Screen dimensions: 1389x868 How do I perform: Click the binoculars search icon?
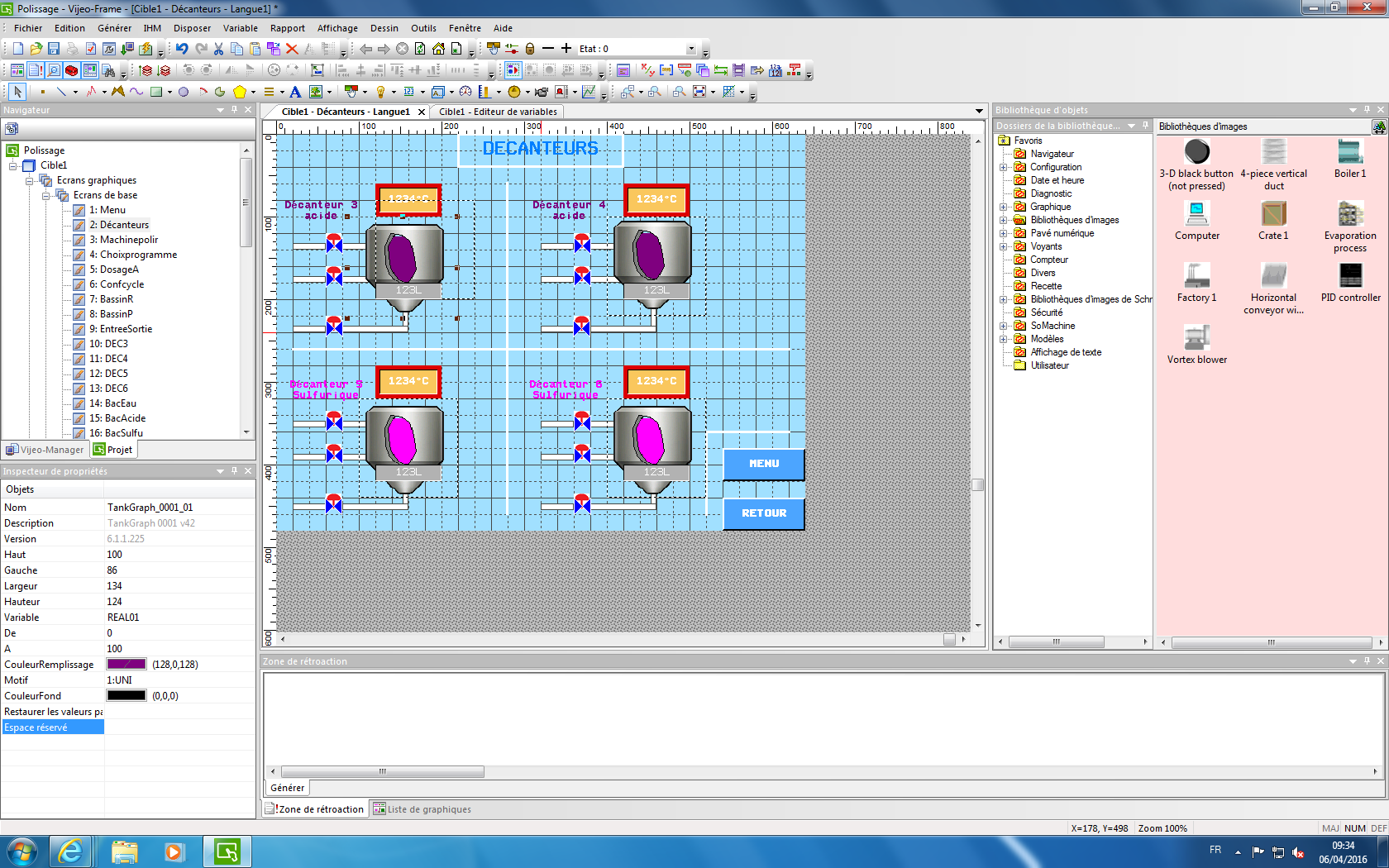tap(108, 70)
